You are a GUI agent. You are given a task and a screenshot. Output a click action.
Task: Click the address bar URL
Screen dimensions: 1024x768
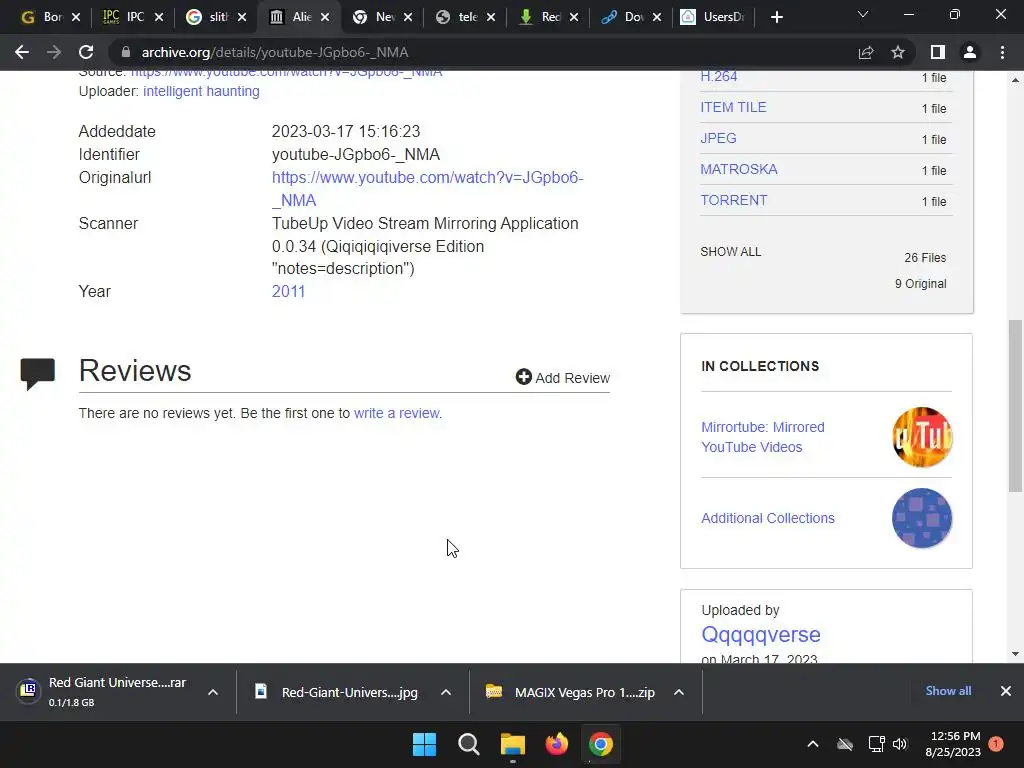click(275, 52)
